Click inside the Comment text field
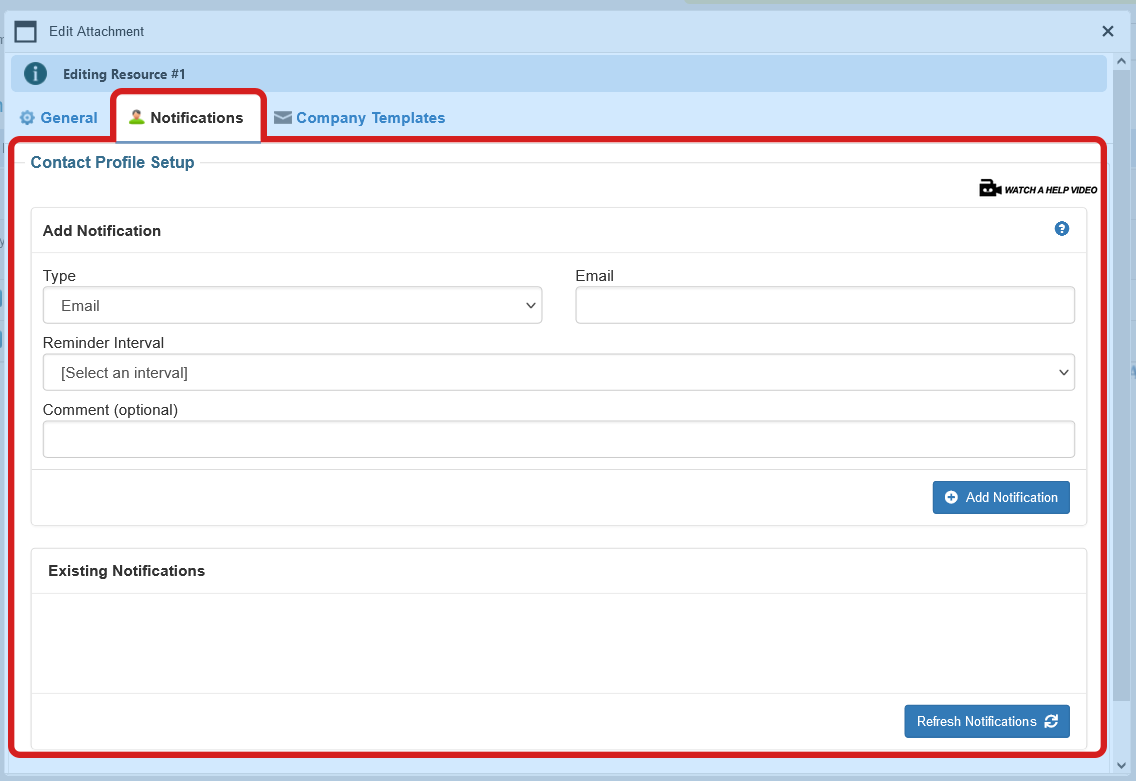 click(558, 439)
